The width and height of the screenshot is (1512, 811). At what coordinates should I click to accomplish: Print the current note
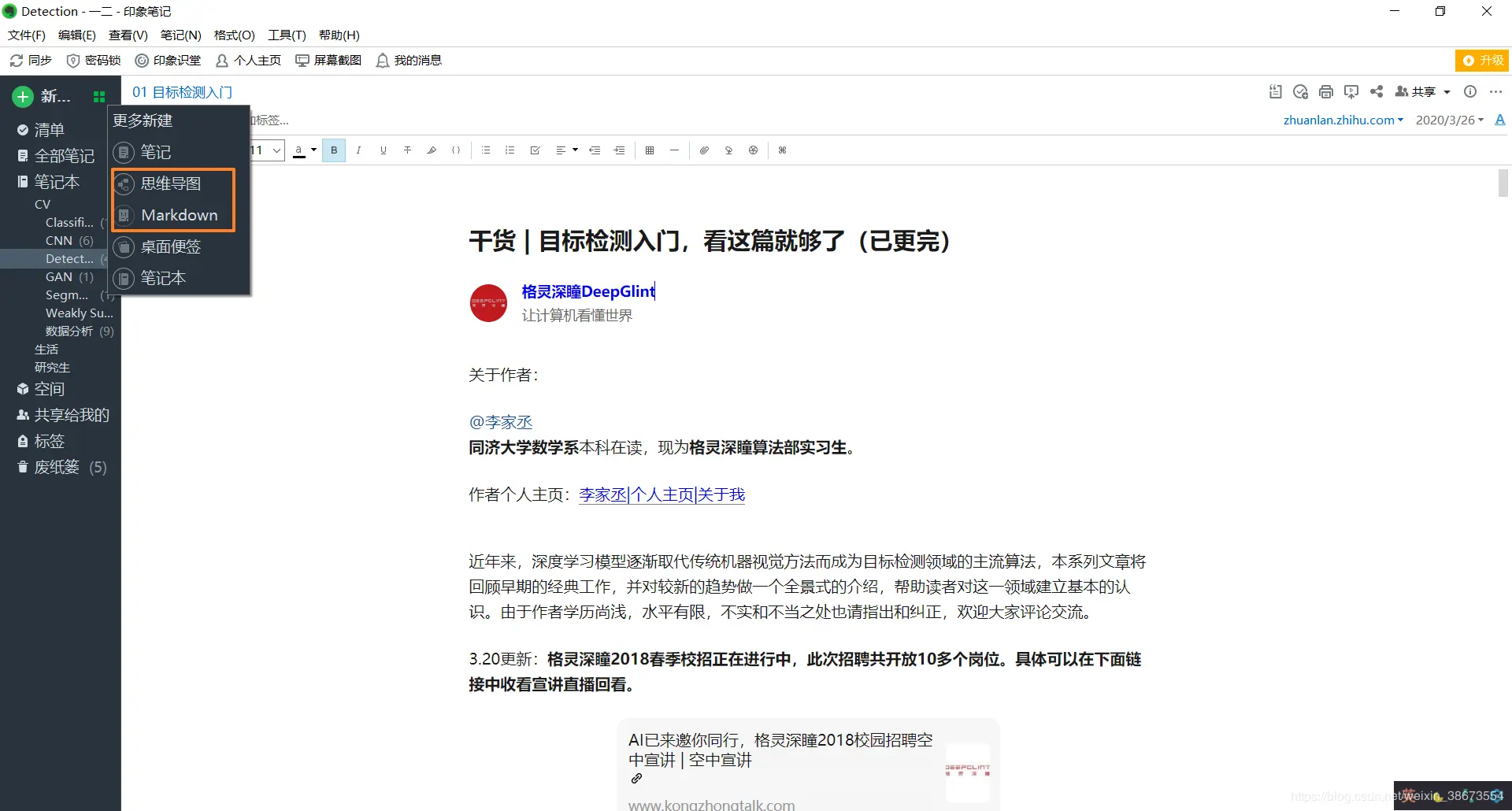[x=1325, y=91]
